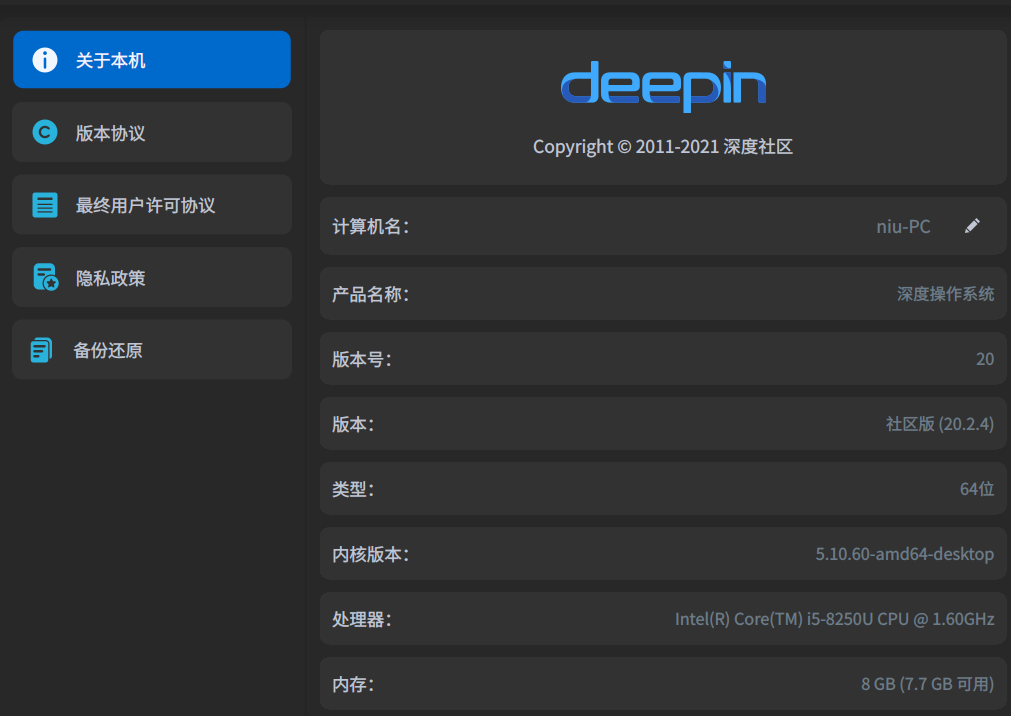
Task: Click type value 64位
Action: click(x=977, y=489)
